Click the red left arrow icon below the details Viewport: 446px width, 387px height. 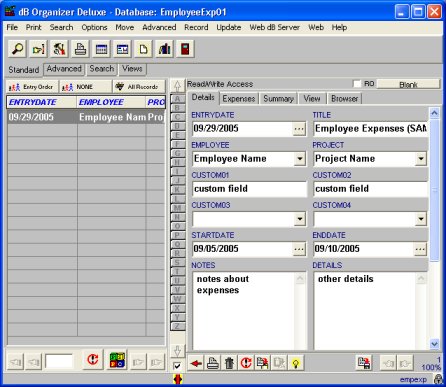(x=196, y=363)
